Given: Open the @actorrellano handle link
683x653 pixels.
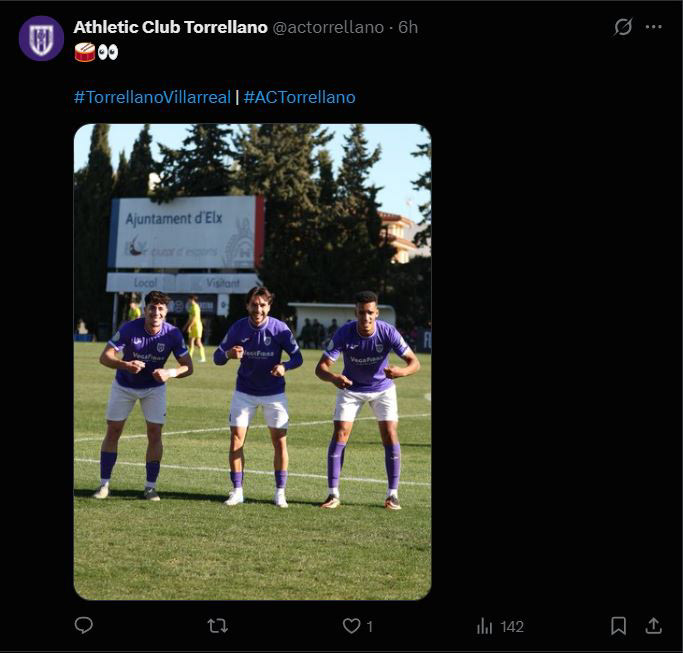Looking at the screenshot, I should pos(328,27).
